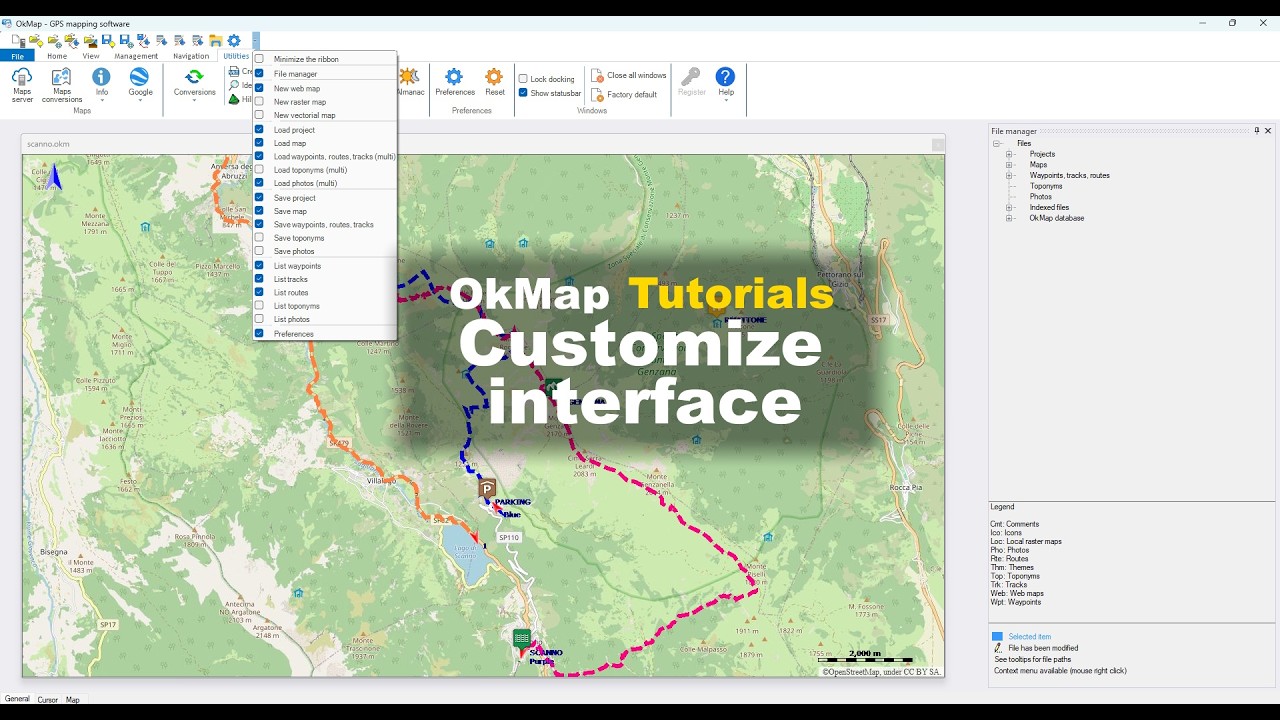Click the SCANNO waypoint icon on map
Viewport: 1280px width, 720px height.
tap(521, 638)
